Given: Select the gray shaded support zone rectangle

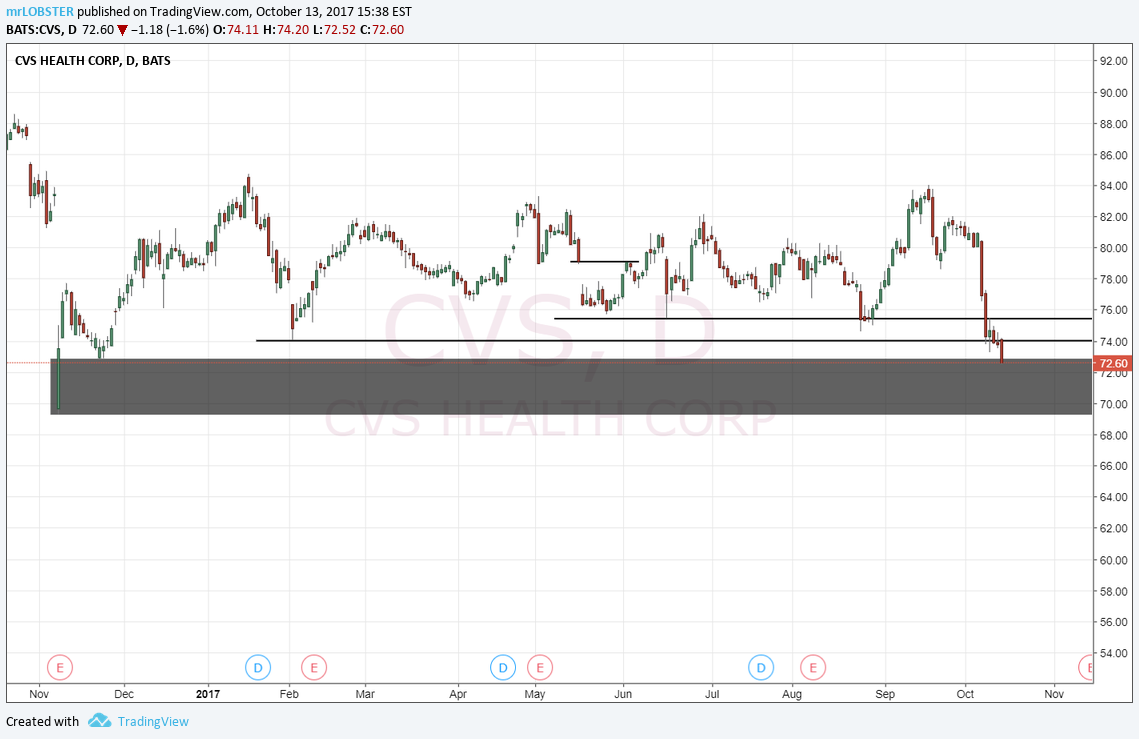Looking at the screenshot, I should pyautogui.click(x=571, y=387).
